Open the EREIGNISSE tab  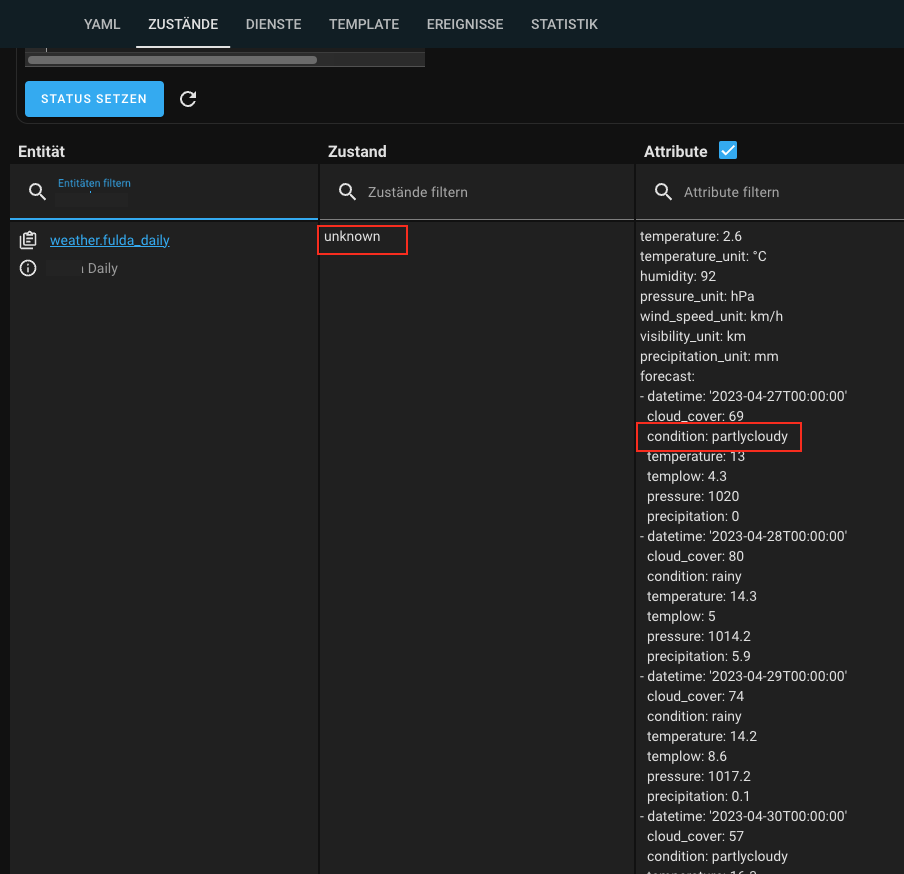(465, 24)
